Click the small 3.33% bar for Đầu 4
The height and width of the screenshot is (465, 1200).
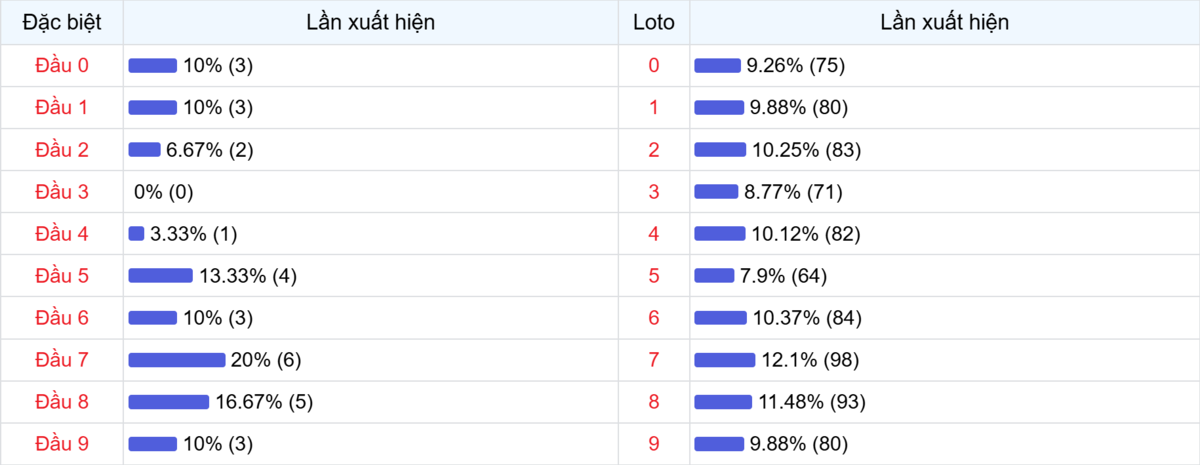click(x=136, y=234)
